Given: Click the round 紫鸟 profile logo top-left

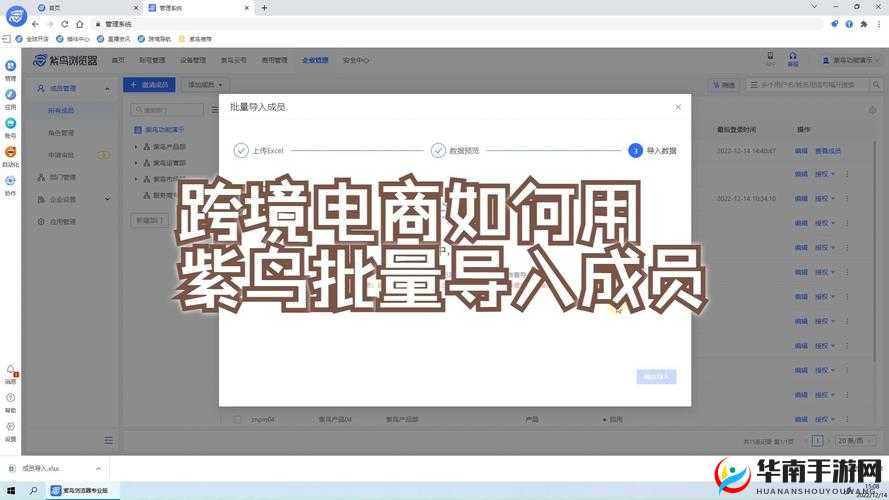Looking at the screenshot, I should (16, 16).
